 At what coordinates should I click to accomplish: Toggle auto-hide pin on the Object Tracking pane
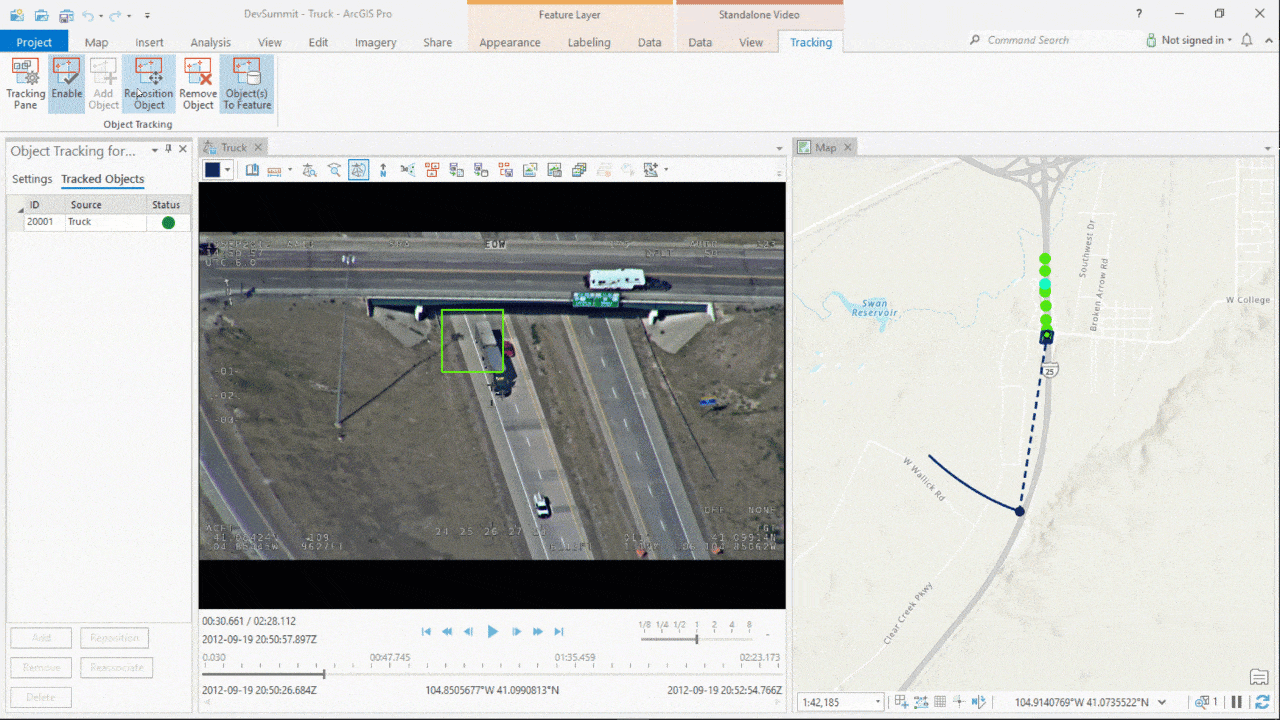(x=169, y=150)
